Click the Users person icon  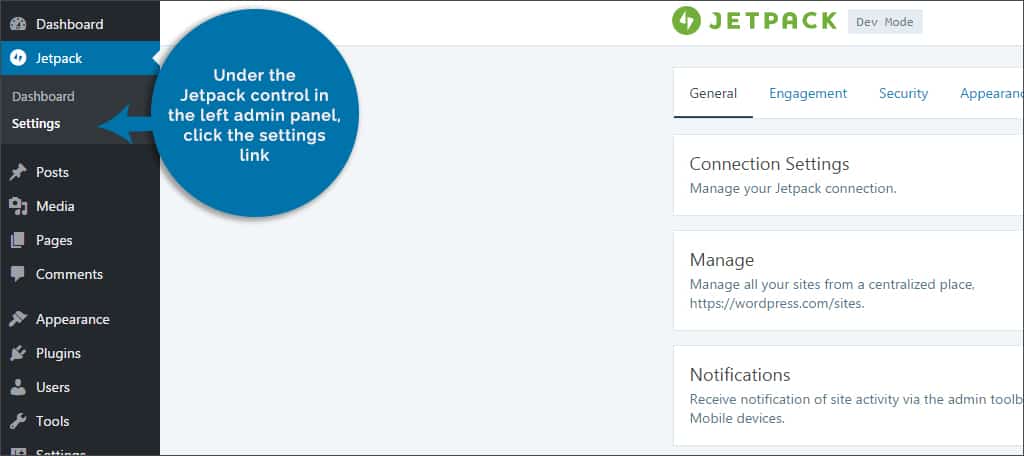pos(18,387)
